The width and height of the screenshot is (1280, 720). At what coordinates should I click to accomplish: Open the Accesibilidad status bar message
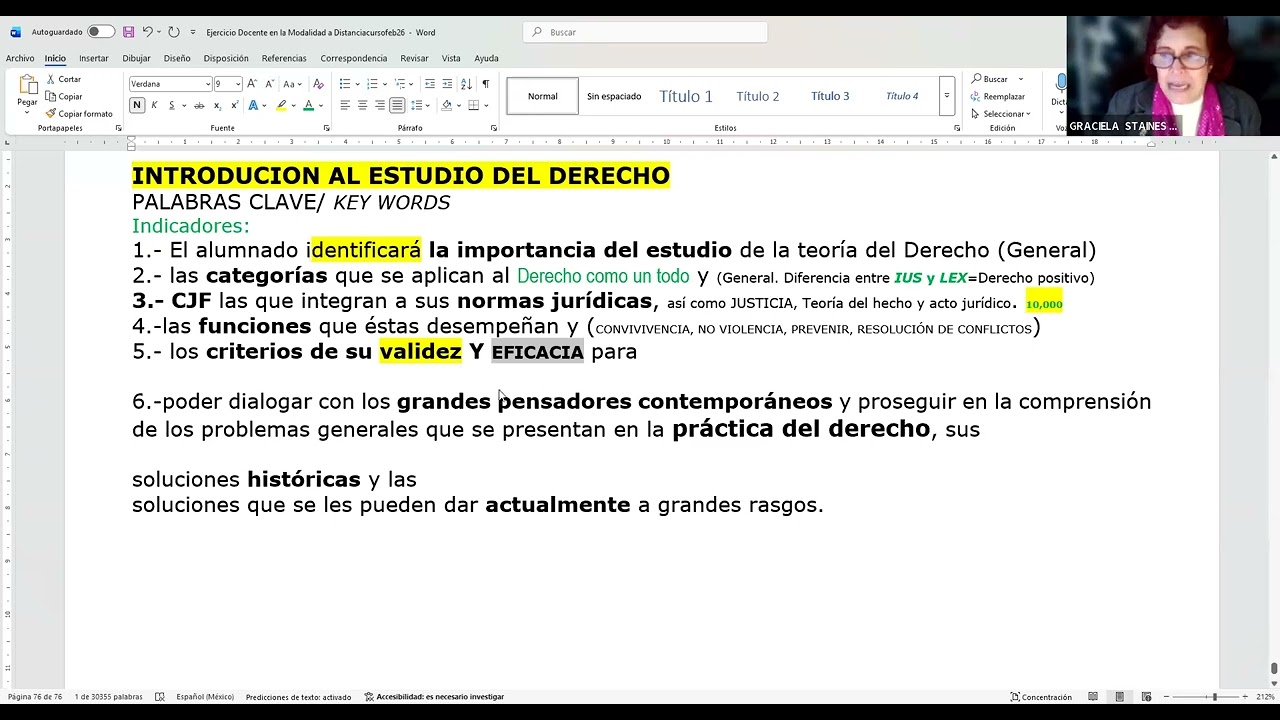coord(434,697)
